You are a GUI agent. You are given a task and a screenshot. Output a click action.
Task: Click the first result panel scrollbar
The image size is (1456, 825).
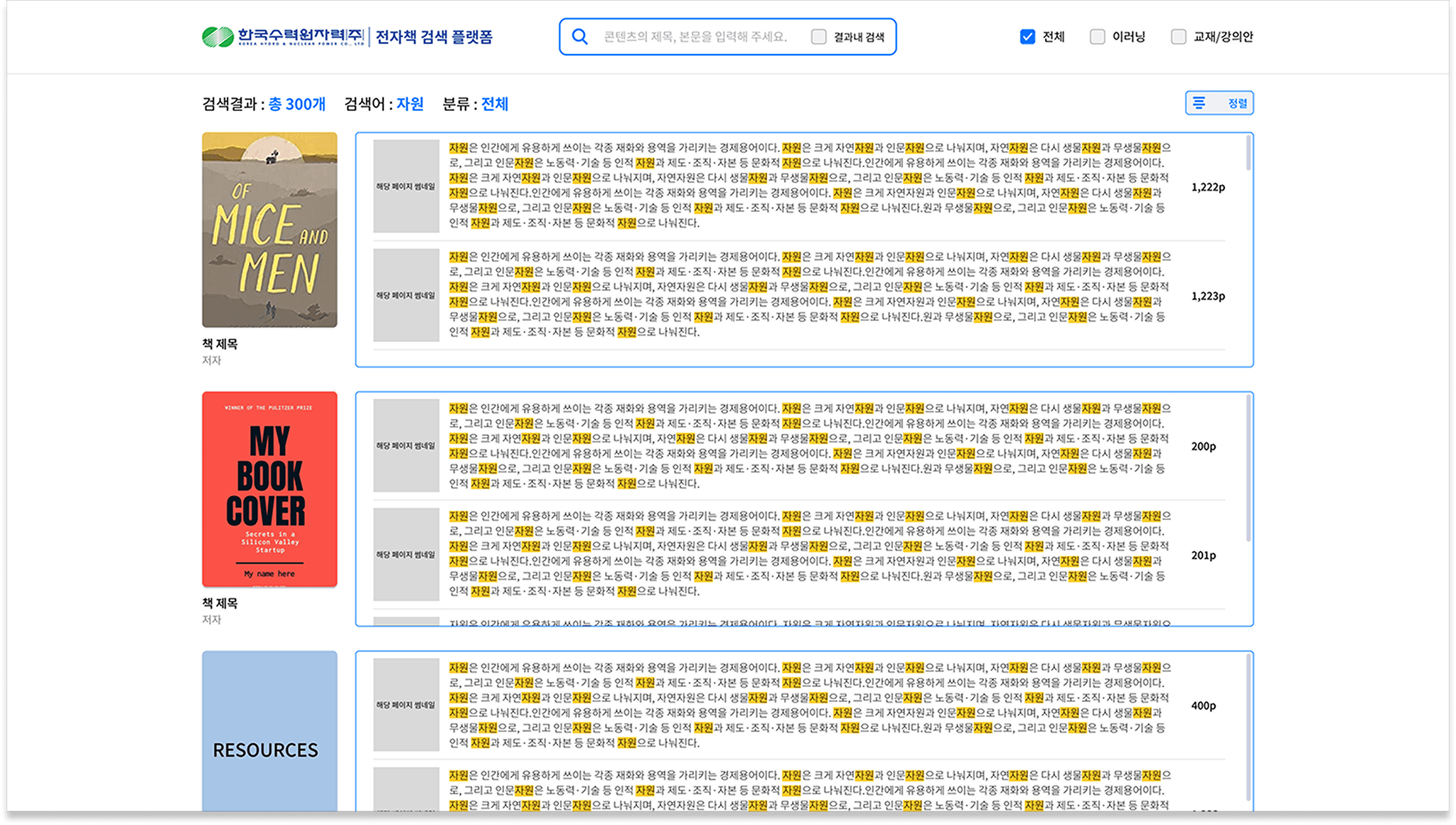1248,153
